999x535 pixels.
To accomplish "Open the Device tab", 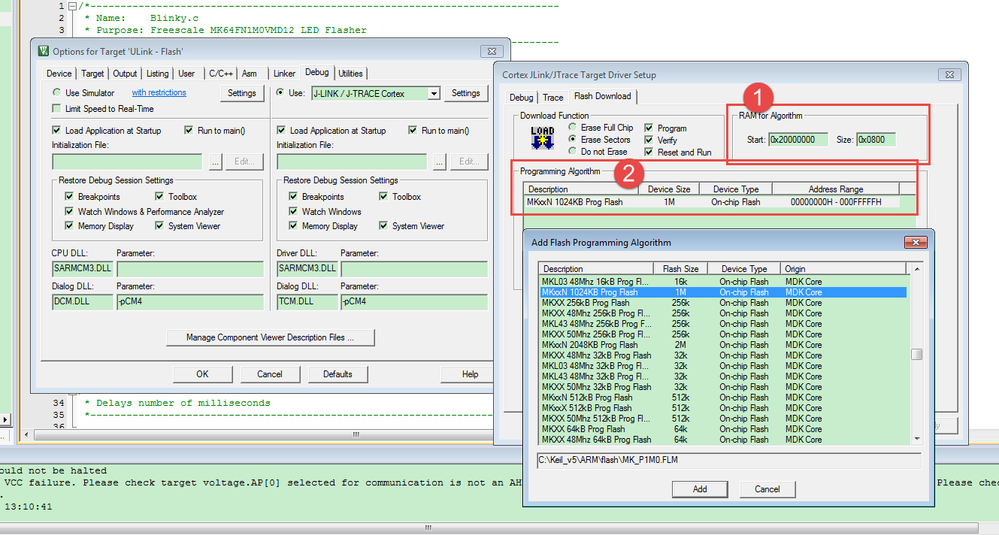I will point(59,73).
